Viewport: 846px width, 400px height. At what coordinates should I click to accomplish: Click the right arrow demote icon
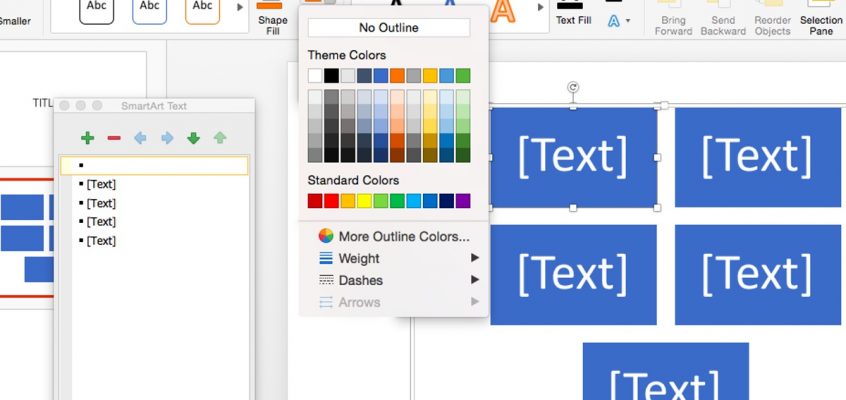tap(167, 138)
